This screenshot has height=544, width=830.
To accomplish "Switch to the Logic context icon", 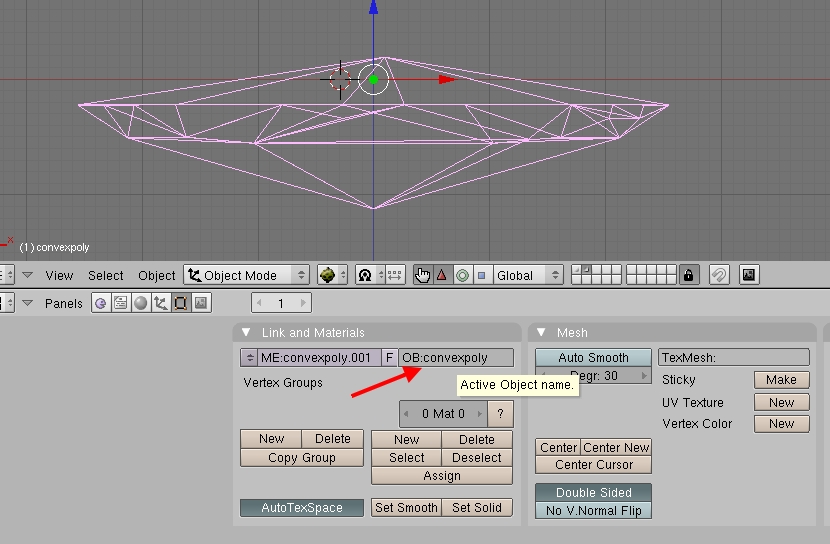I will click(x=101, y=303).
